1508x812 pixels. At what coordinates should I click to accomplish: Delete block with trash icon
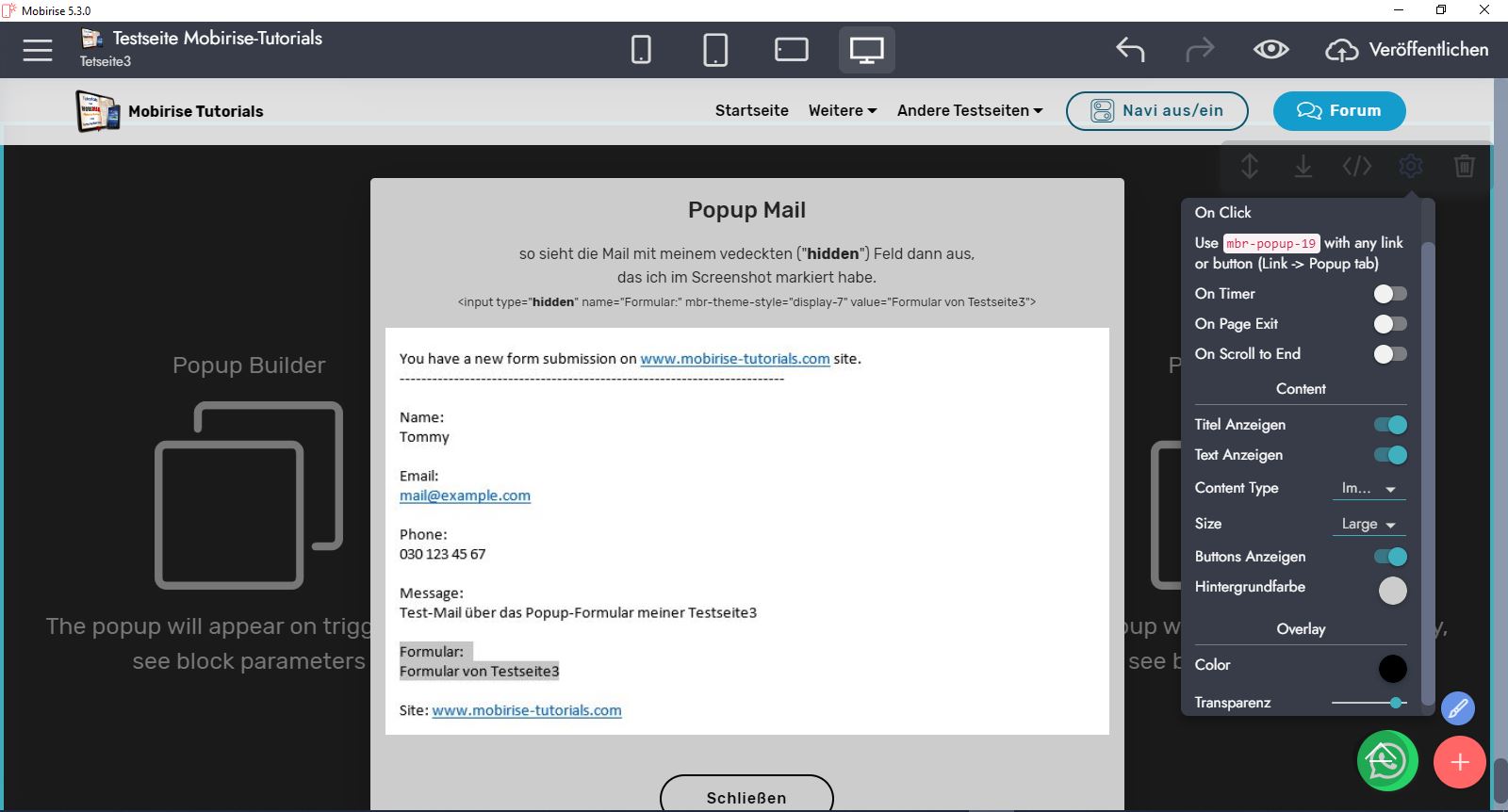[1465, 166]
